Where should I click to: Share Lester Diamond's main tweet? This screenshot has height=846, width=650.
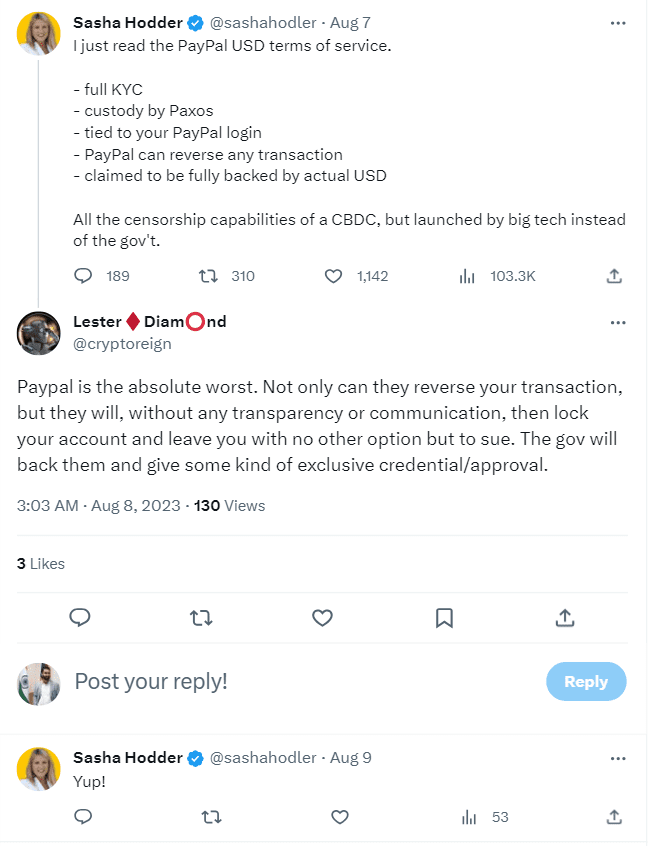565,618
